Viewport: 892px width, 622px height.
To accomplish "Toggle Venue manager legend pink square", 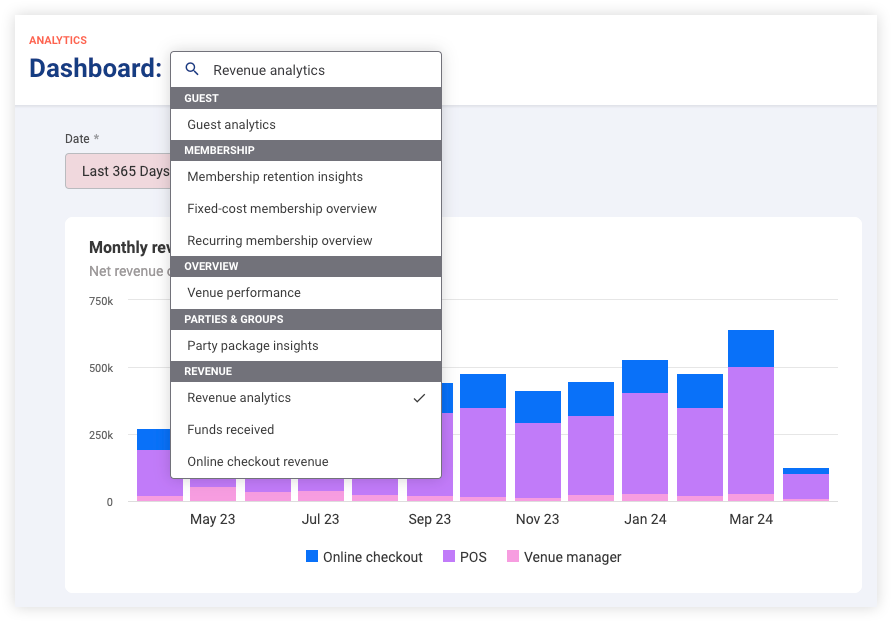I will tap(513, 556).
